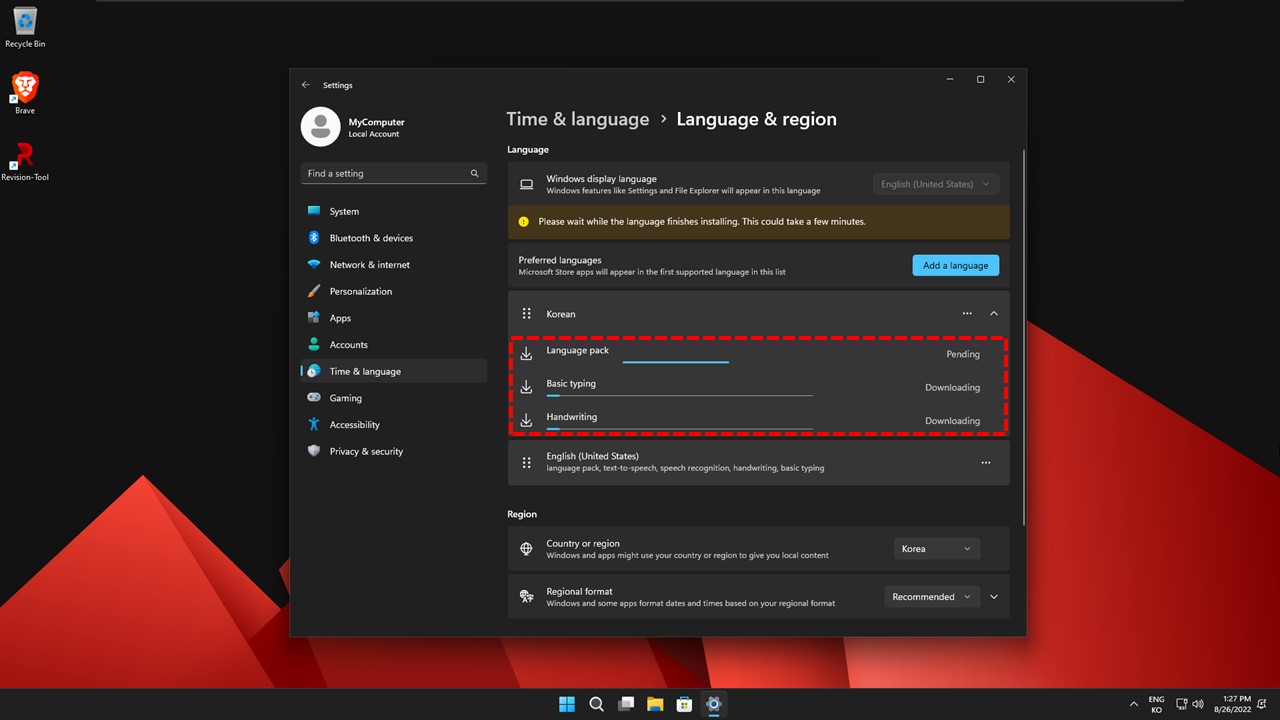Open Microsoft Store from the taskbar

click(684, 704)
